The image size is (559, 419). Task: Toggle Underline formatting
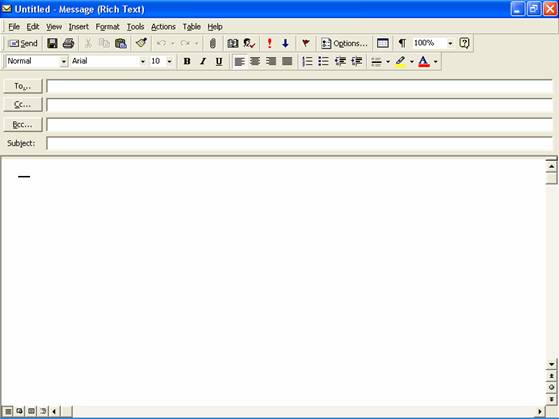click(219, 61)
